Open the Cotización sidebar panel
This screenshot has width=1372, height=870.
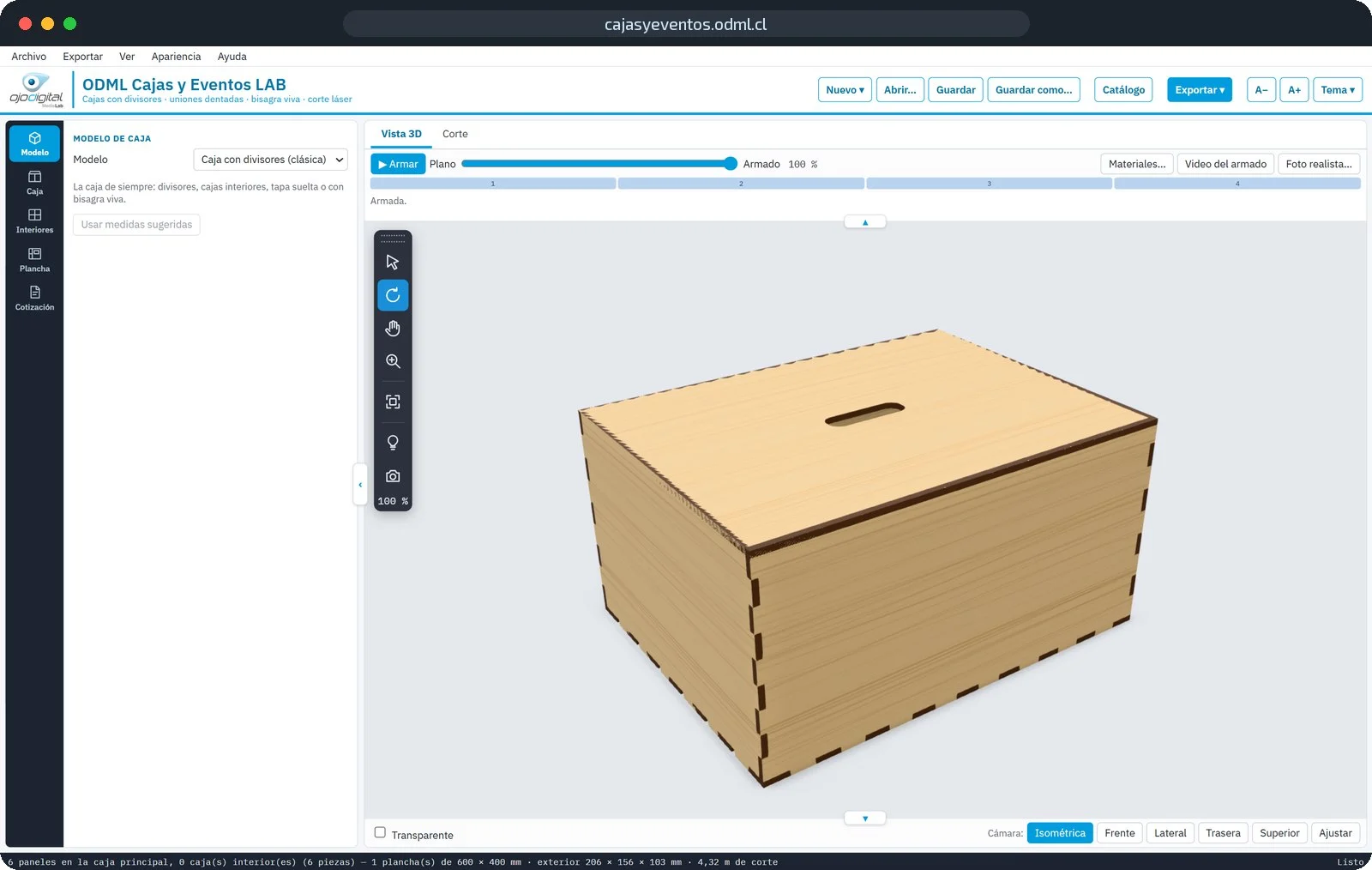pyautogui.click(x=34, y=299)
